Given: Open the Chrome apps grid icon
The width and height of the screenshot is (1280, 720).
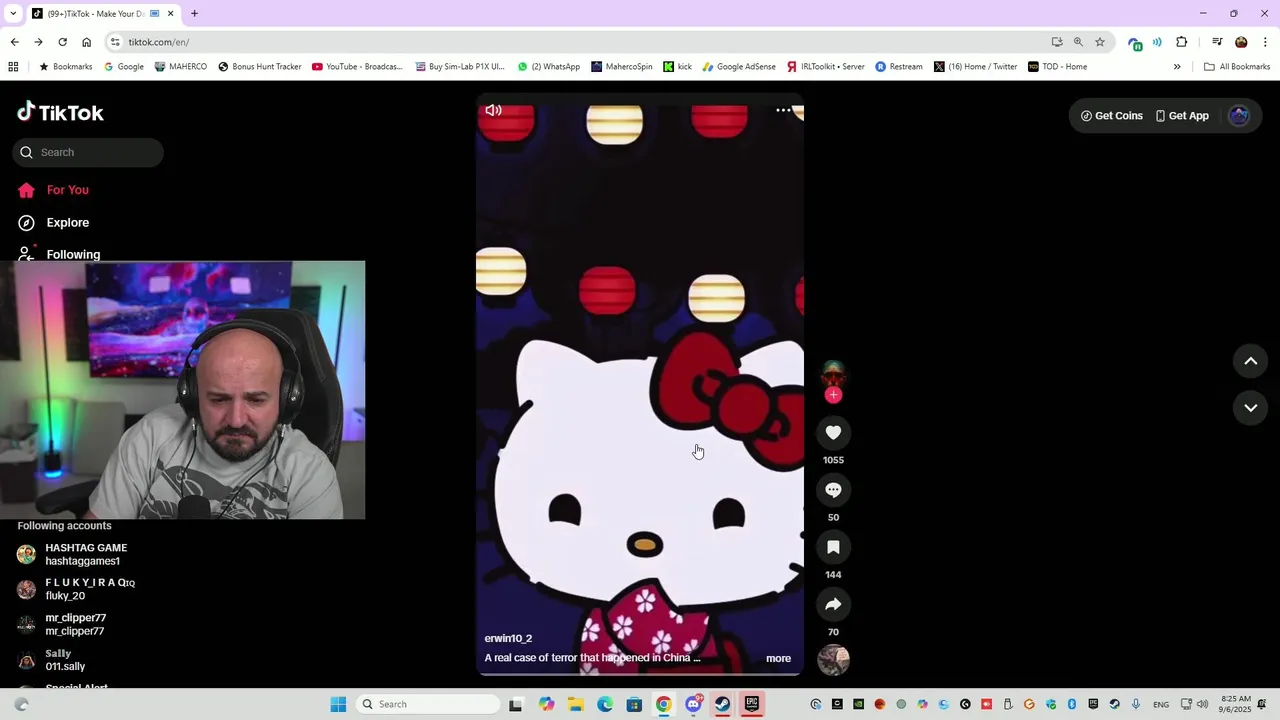Looking at the screenshot, I should pyautogui.click(x=13, y=67).
